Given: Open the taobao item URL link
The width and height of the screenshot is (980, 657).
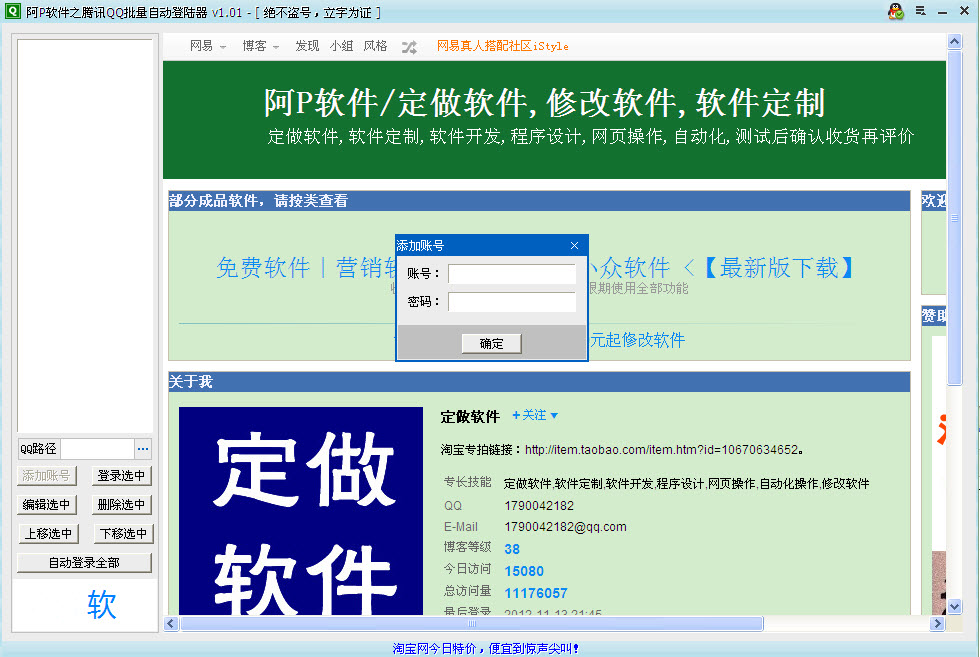Looking at the screenshot, I should pyautogui.click(x=662, y=449).
